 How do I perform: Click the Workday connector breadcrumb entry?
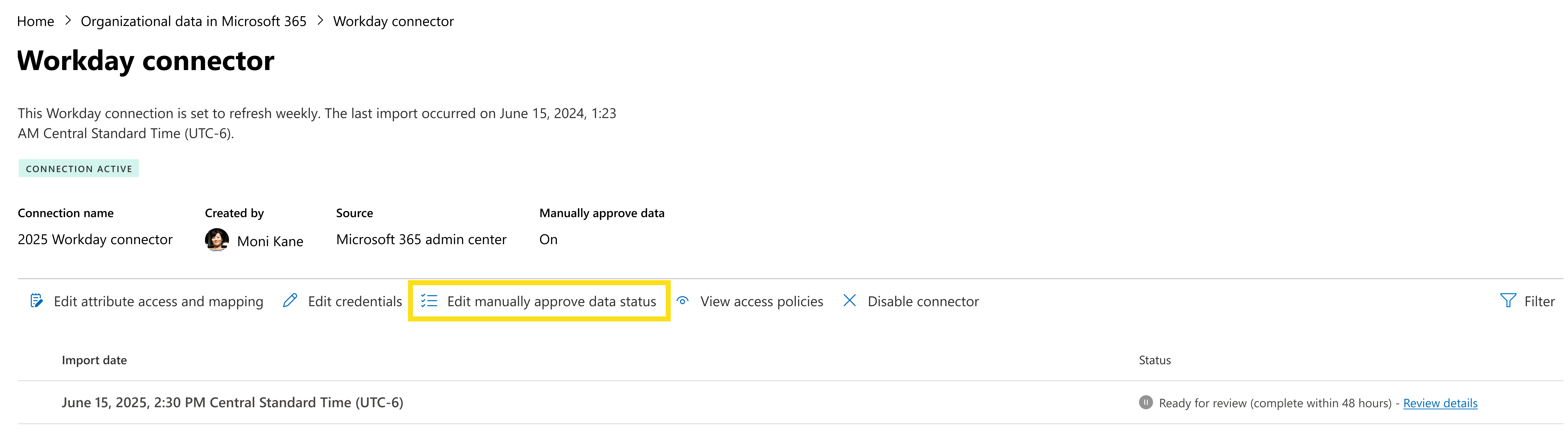(393, 21)
